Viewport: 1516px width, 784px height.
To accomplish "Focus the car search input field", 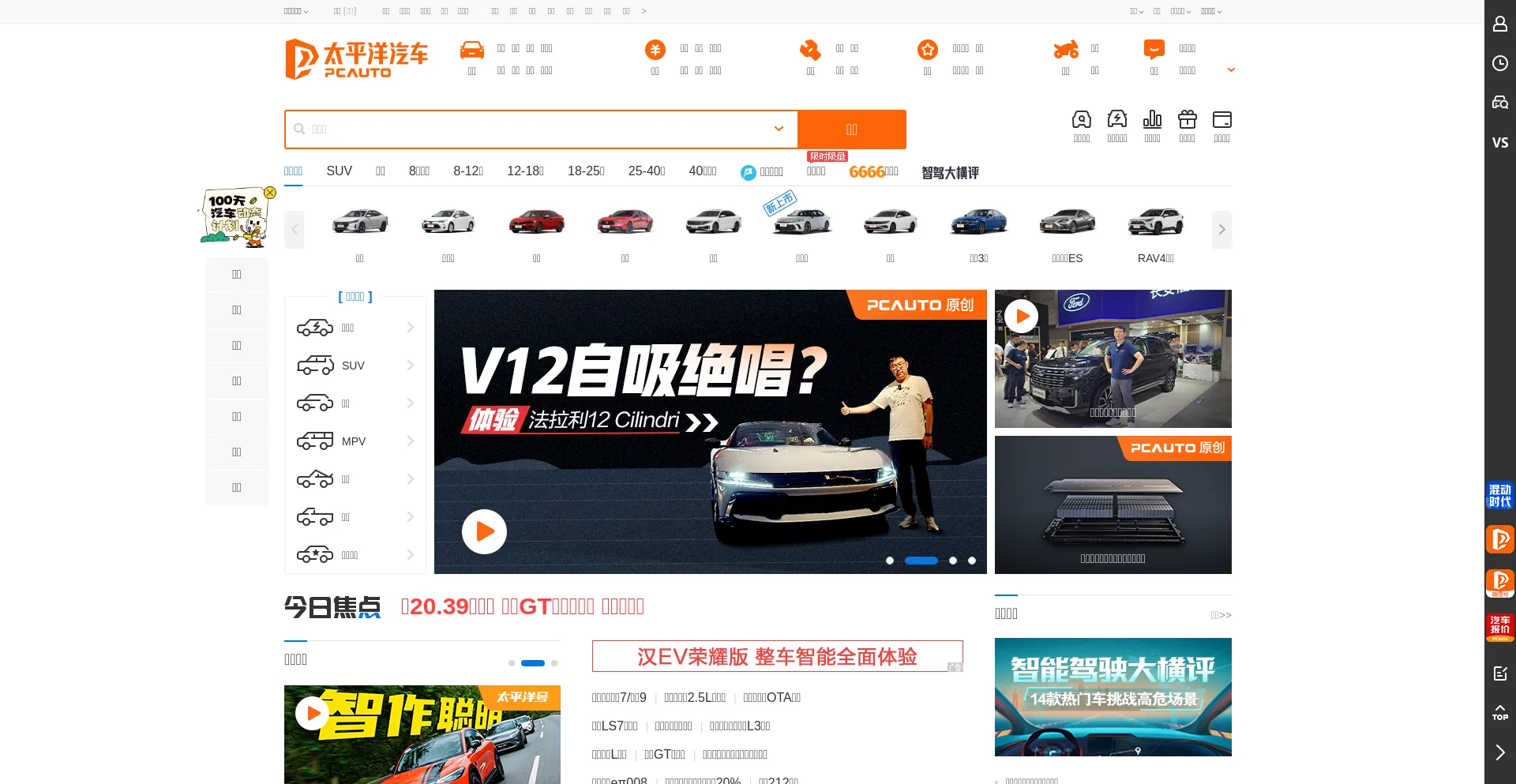I will point(541,129).
